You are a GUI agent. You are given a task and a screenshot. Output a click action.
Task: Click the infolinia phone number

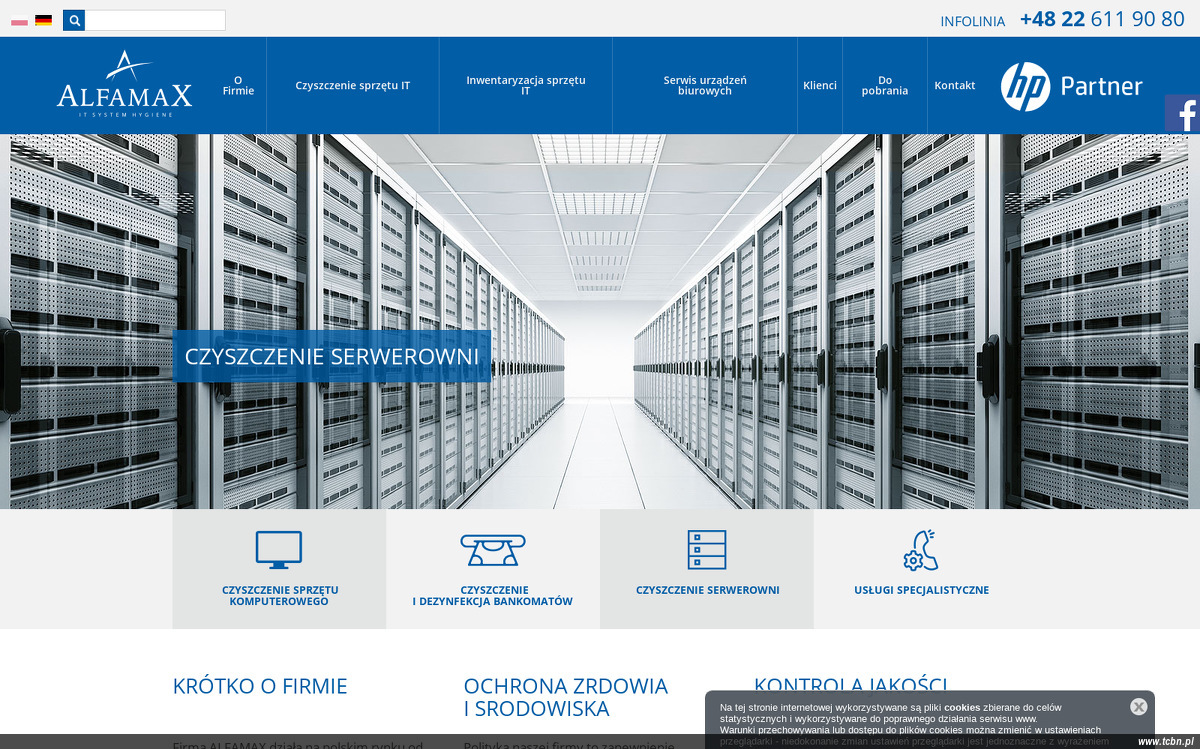coord(1102,19)
